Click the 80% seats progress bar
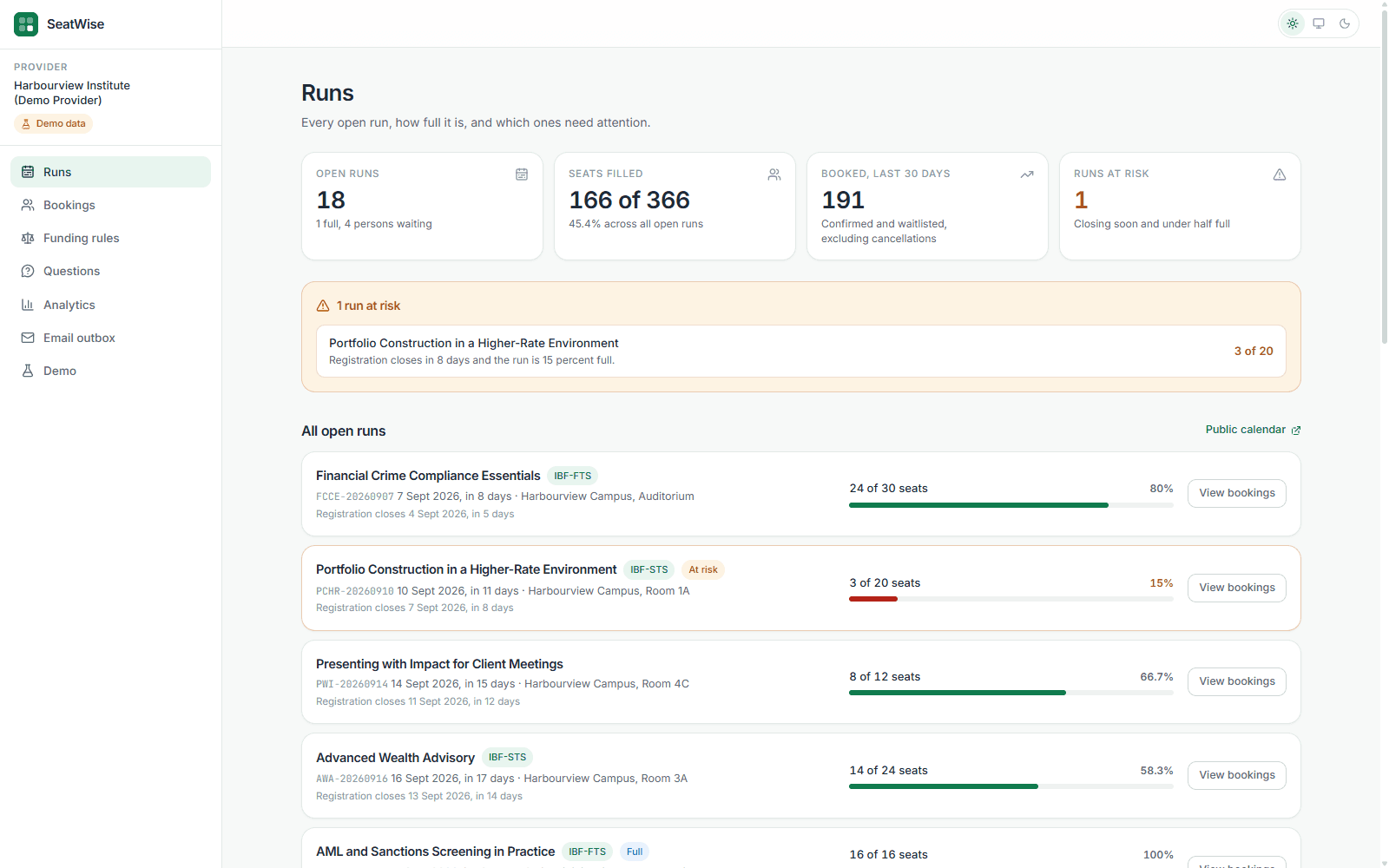 (1011, 505)
